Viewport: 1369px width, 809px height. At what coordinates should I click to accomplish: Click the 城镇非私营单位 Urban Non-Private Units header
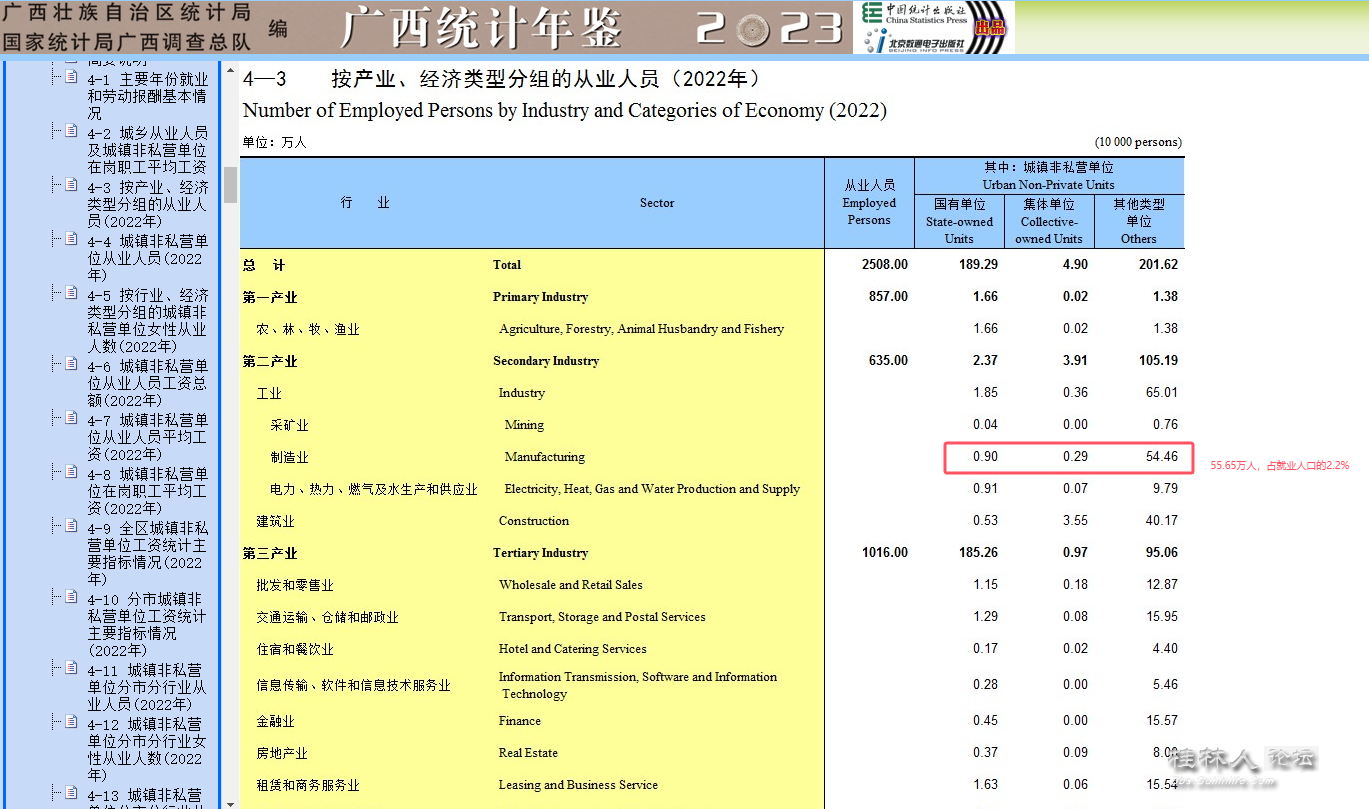tap(1049, 176)
